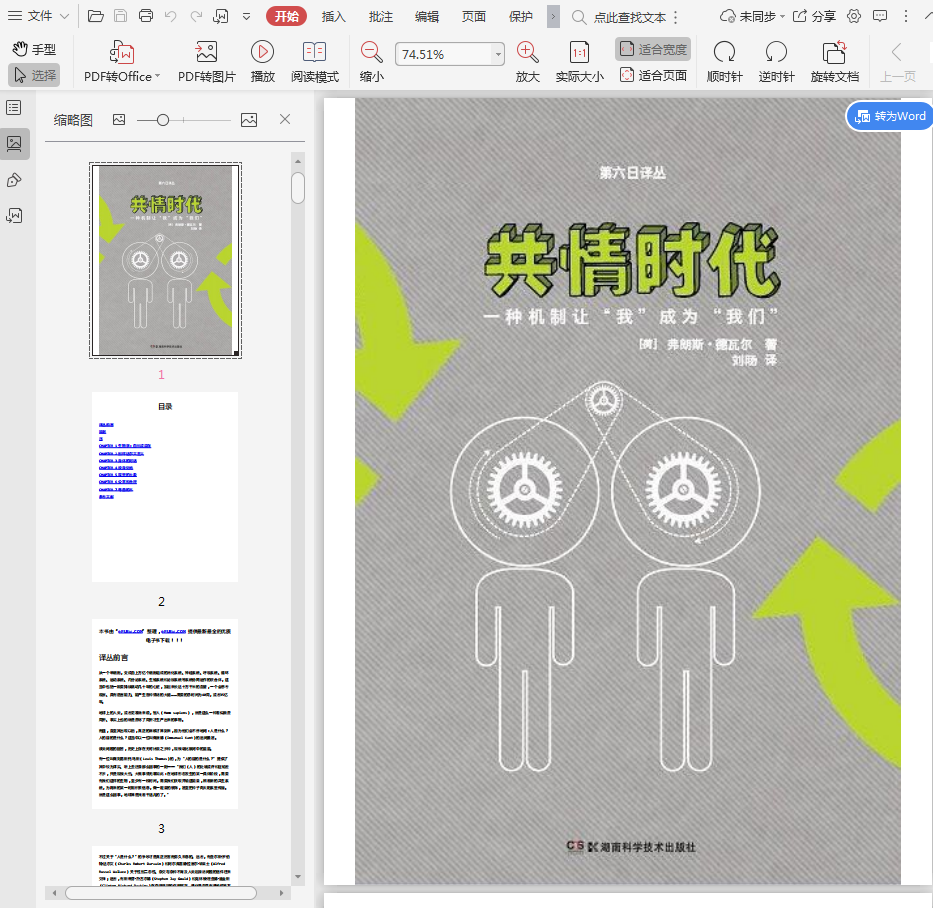Viewport: 933px width, 908px height.
Task: Expand the PDF转Office dropdown
Action: (x=158, y=76)
